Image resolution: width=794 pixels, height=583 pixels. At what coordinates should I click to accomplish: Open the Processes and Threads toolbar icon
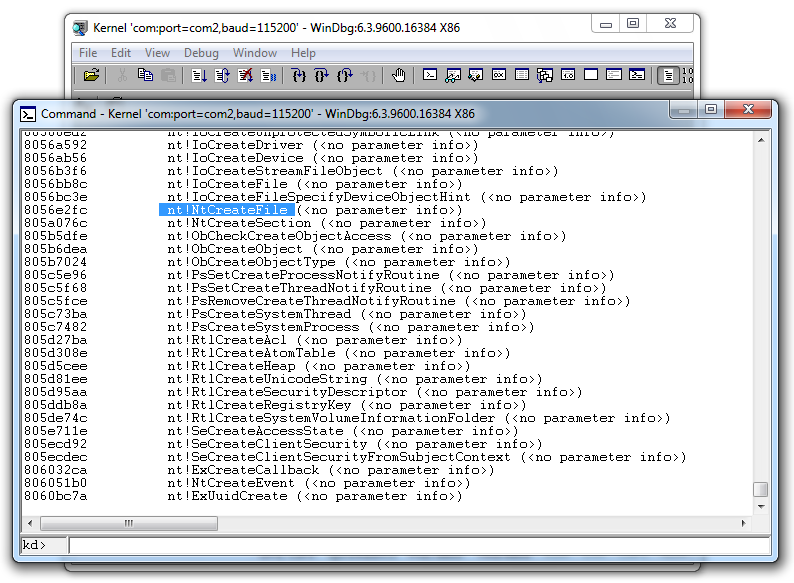pyautogui.click(x=614, y=75)
